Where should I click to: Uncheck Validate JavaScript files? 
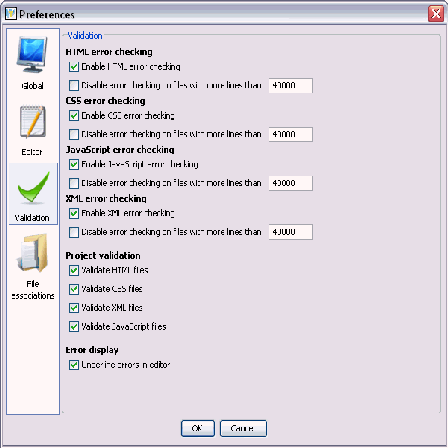click(x=74, y=327)
